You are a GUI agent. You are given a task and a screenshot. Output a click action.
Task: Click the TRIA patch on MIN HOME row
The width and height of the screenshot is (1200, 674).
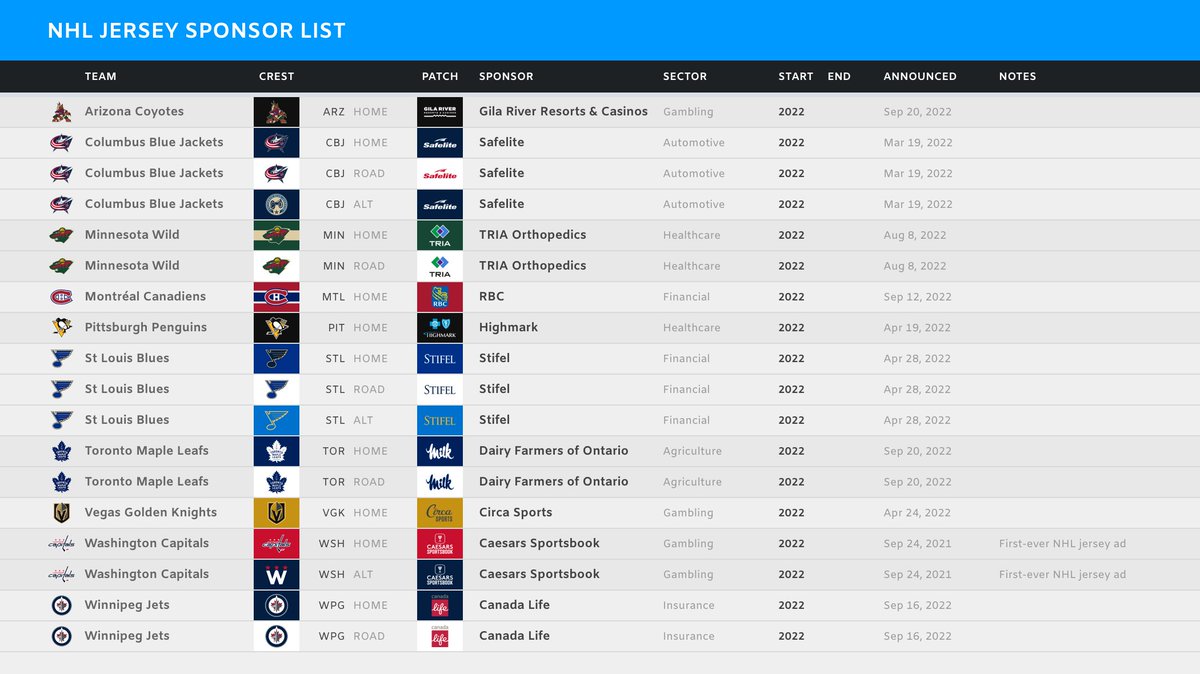(440, 235)
